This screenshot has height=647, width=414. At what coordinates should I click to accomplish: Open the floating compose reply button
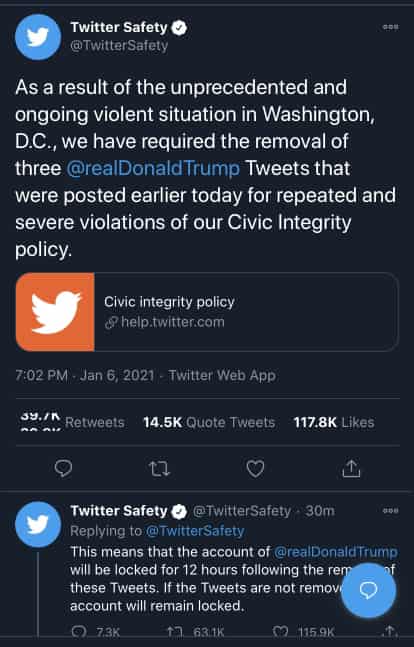point(368,590)
